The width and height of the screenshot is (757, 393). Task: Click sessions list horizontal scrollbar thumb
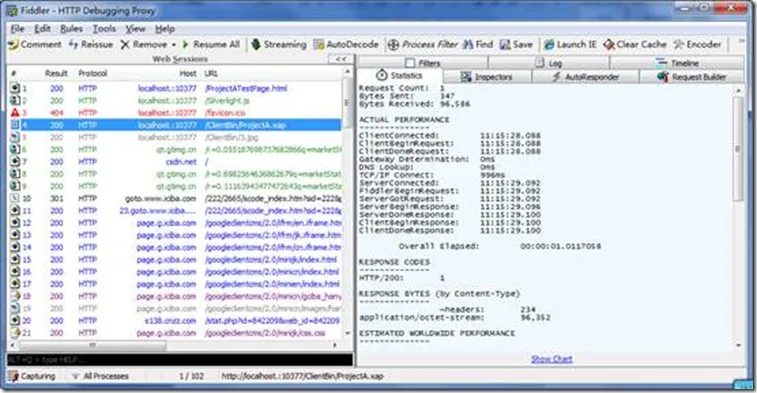coord(92,346)
